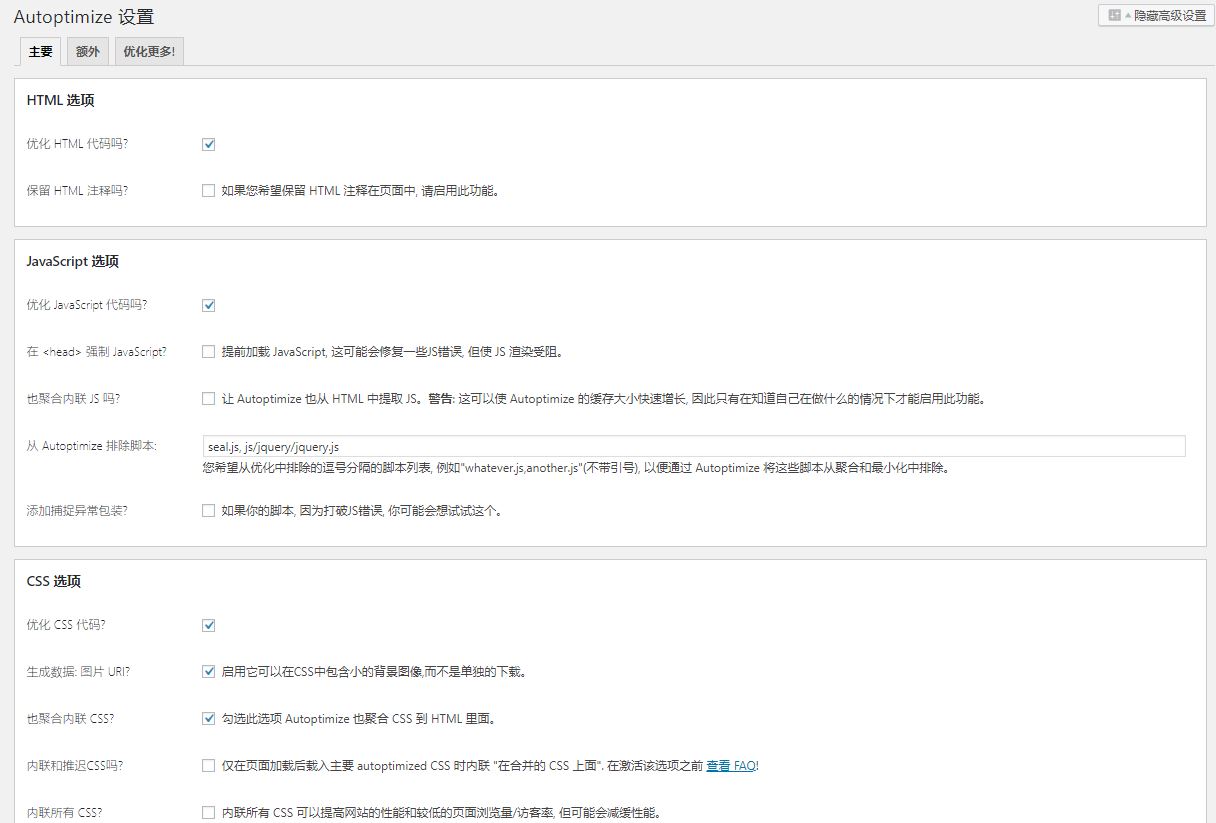Click the icon on the 隐藏高级设置 button

click(x=1113, y=15)
